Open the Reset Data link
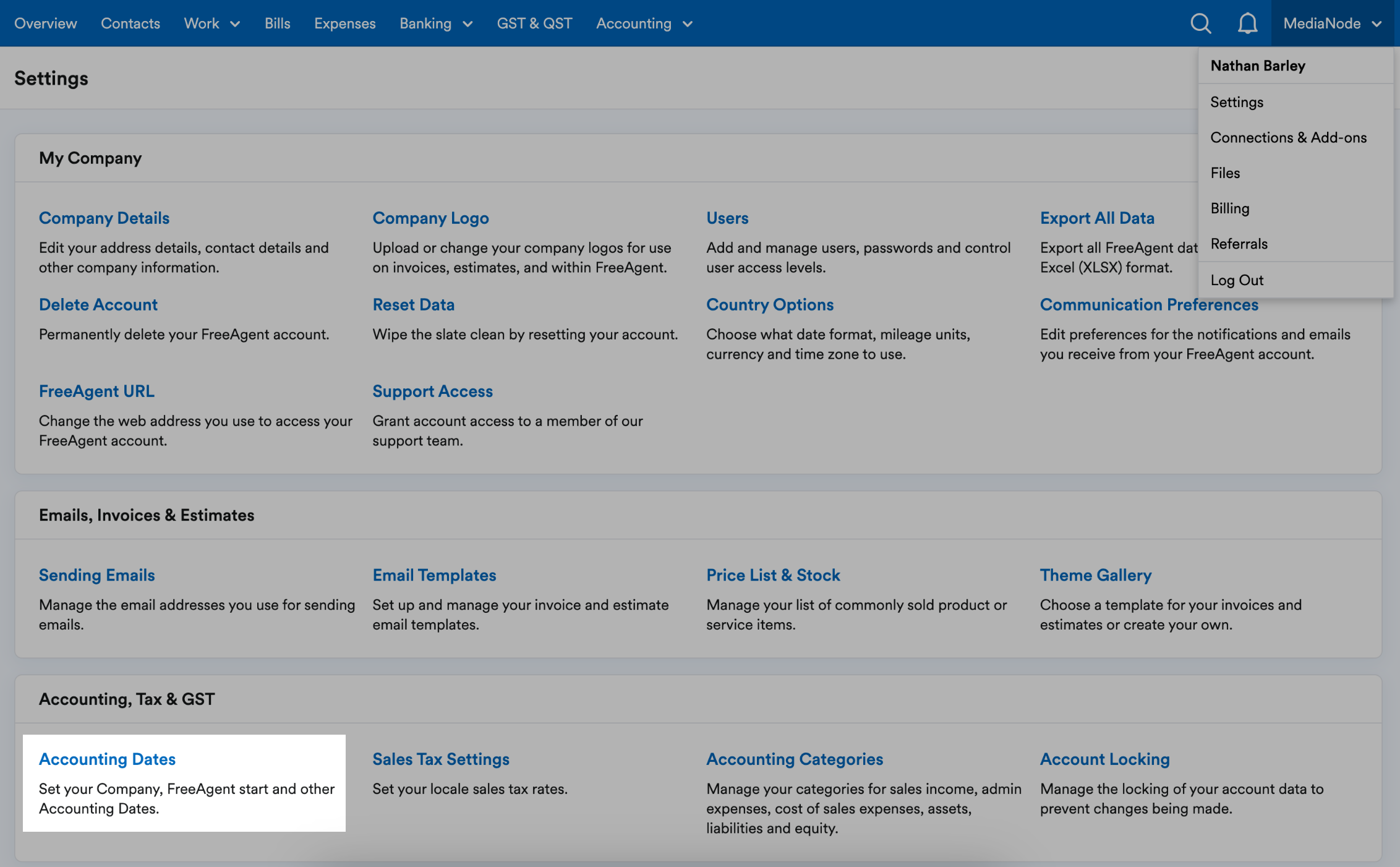Image resolution: width=1400 pixels, height=867 pixels. (413, 304)
